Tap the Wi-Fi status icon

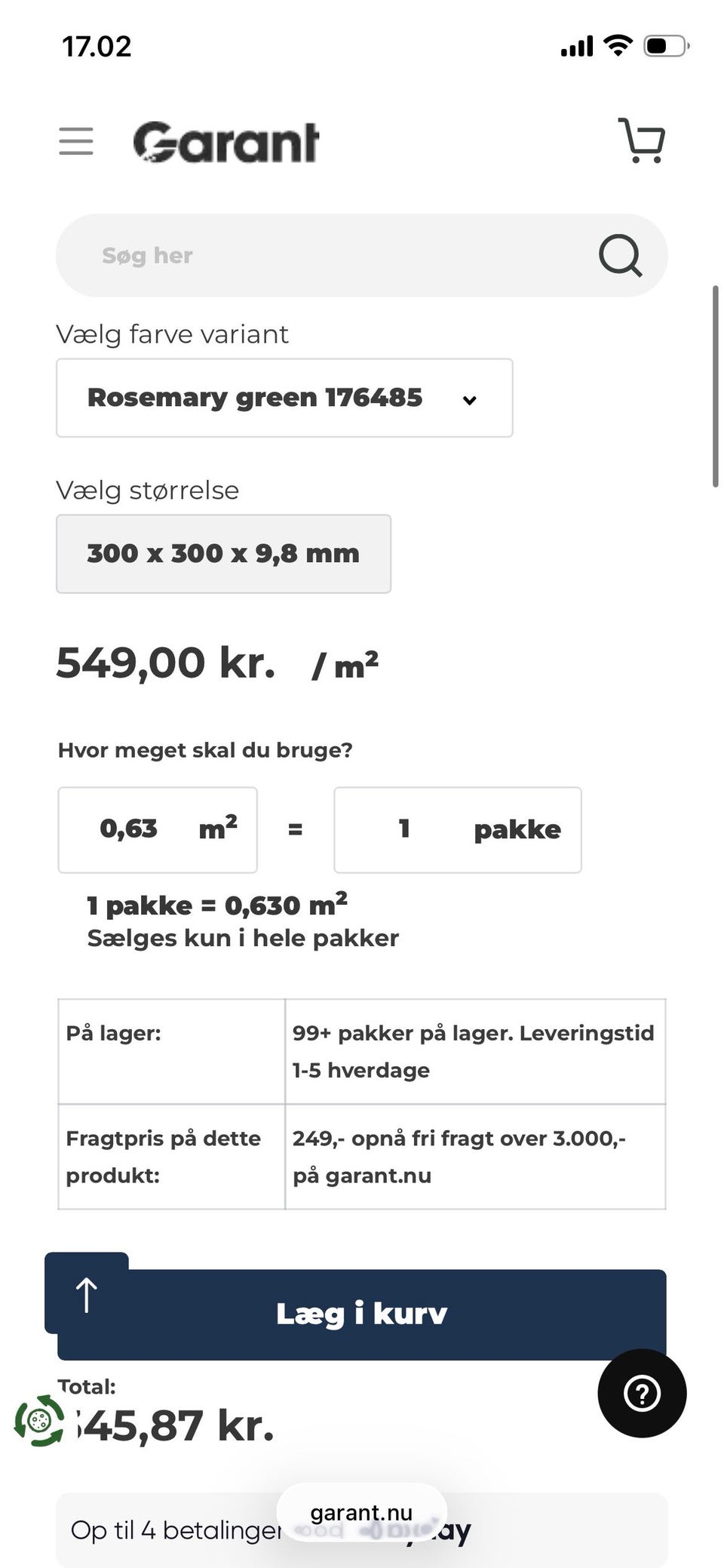pos(618,46)
